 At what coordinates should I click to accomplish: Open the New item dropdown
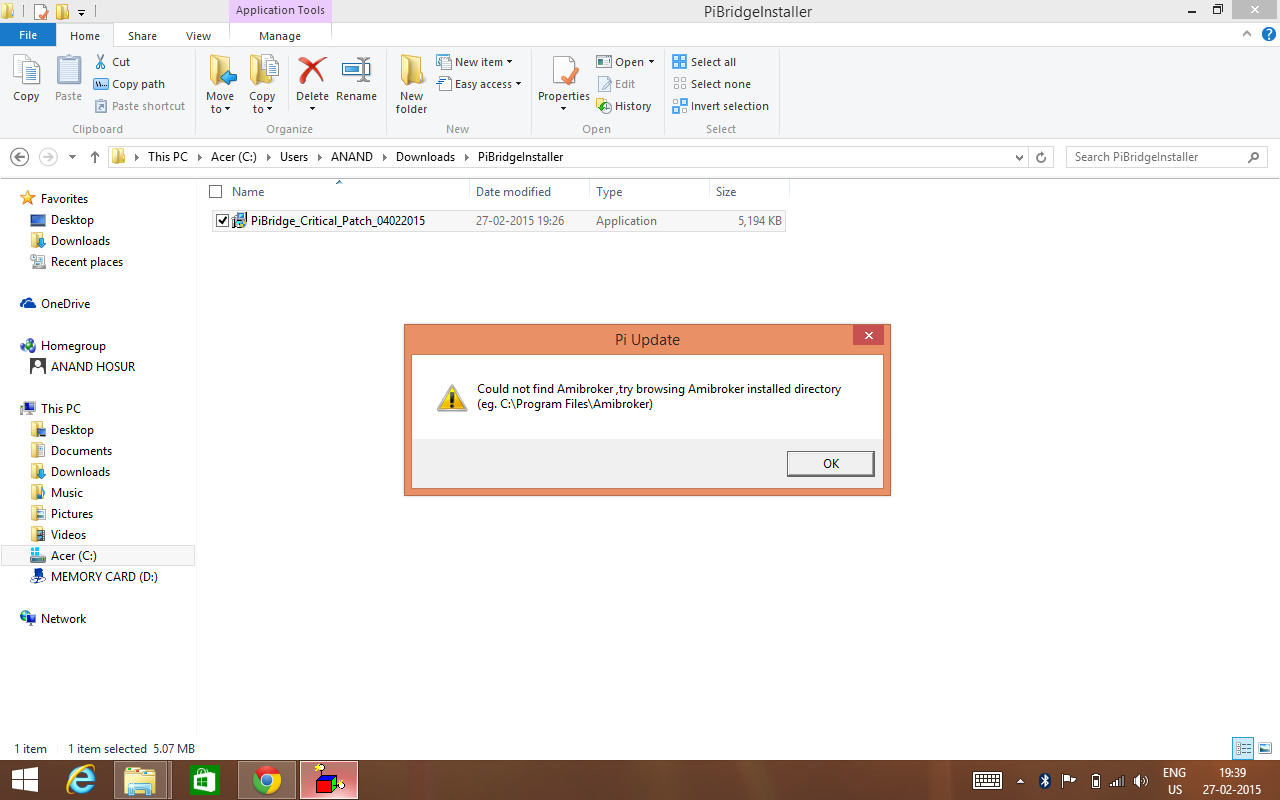coord(475,62)
